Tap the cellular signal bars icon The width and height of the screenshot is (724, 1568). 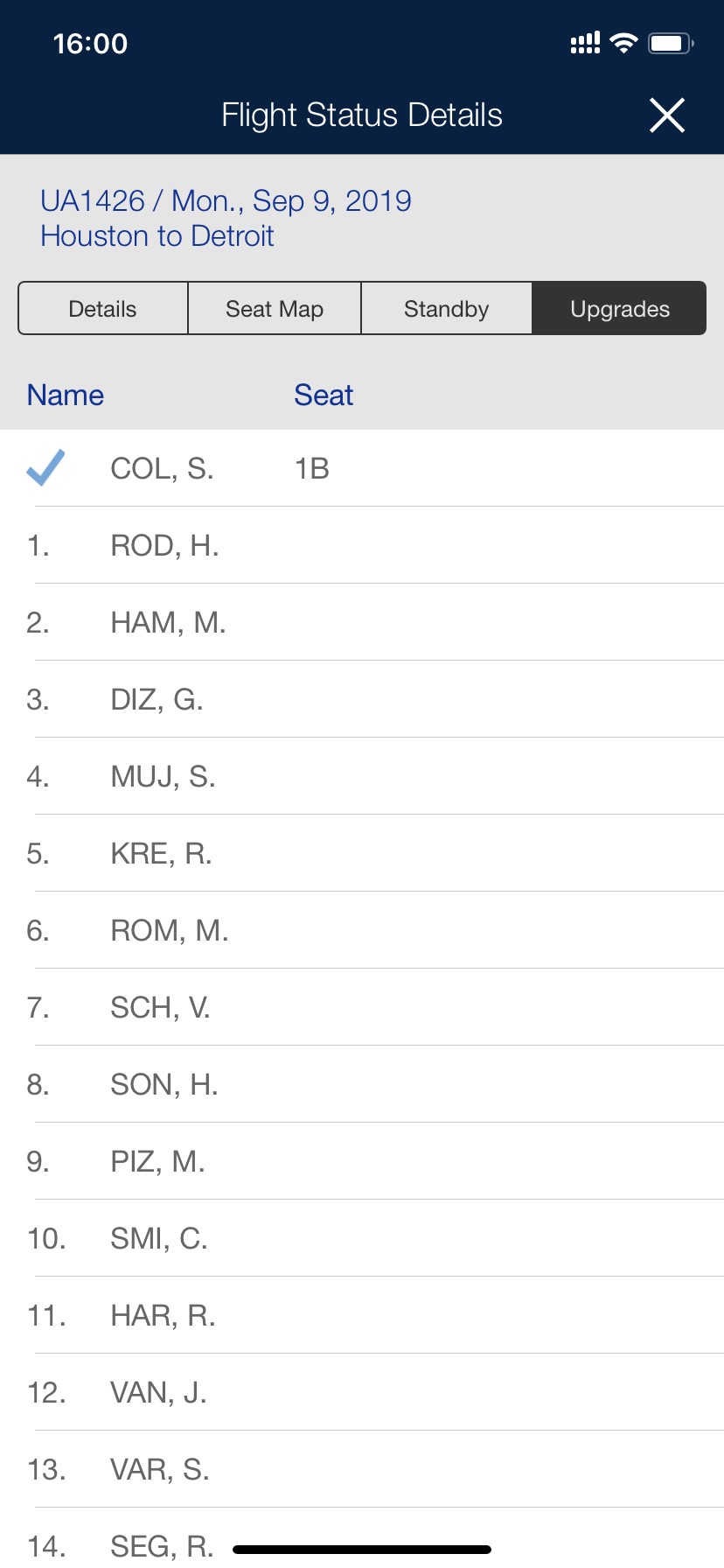pyautogui.click(x=585, y=43)
